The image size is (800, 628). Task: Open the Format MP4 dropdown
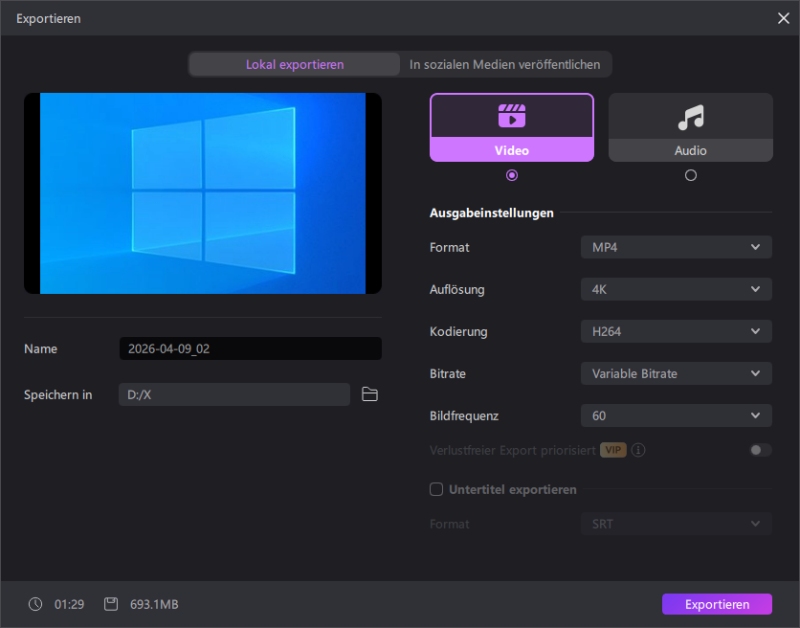[x=676, y=247]
